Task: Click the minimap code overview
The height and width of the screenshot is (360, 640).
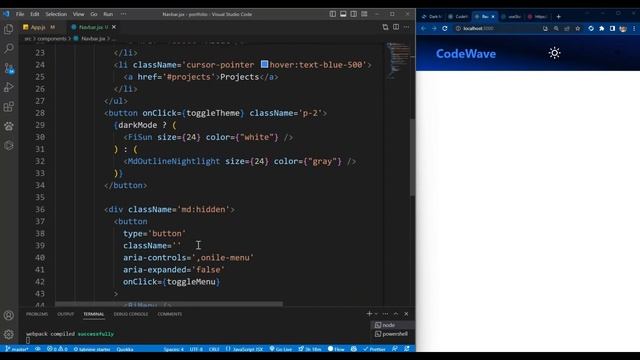Action: (397, 60)
